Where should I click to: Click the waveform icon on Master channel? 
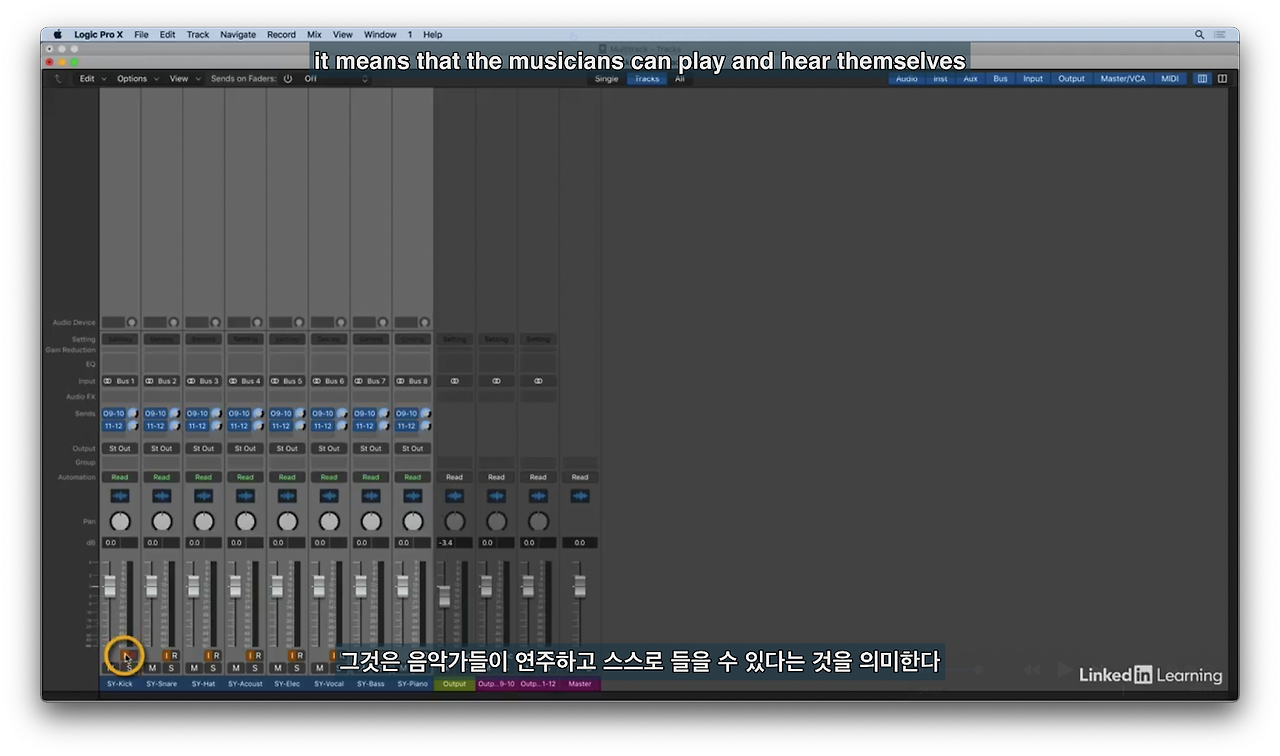click(580, 496)
